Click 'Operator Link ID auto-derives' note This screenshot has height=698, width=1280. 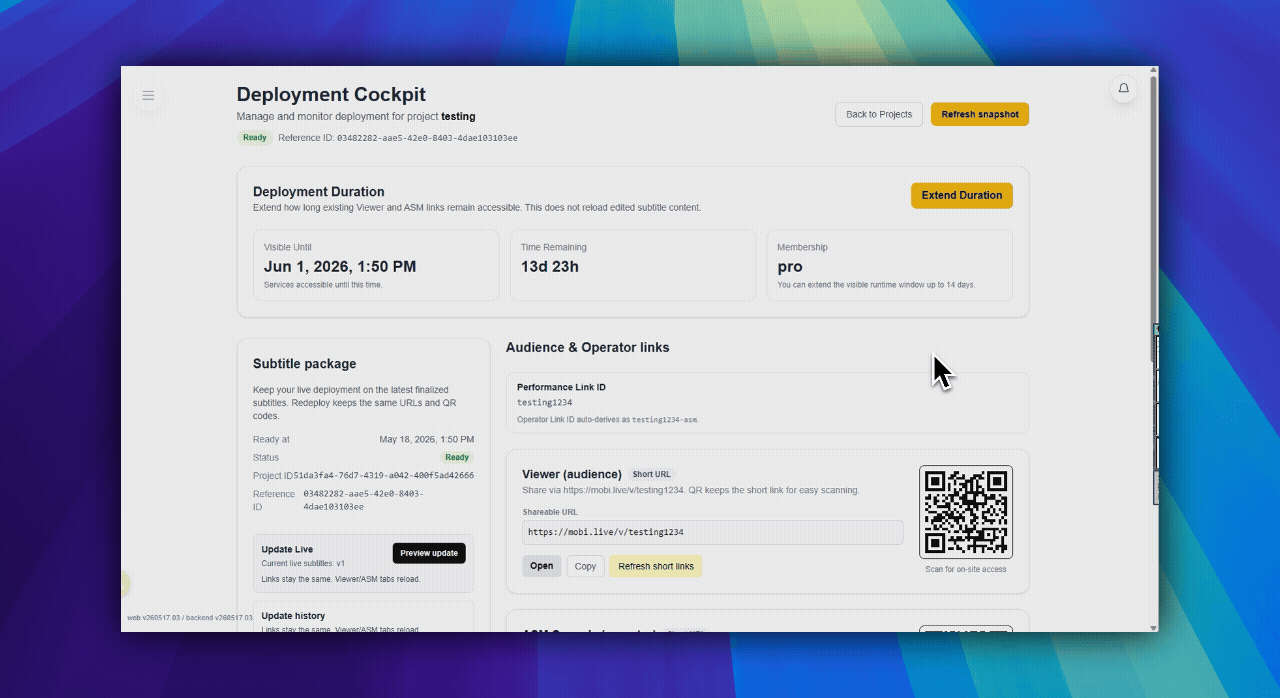click(x=608, y=420)
